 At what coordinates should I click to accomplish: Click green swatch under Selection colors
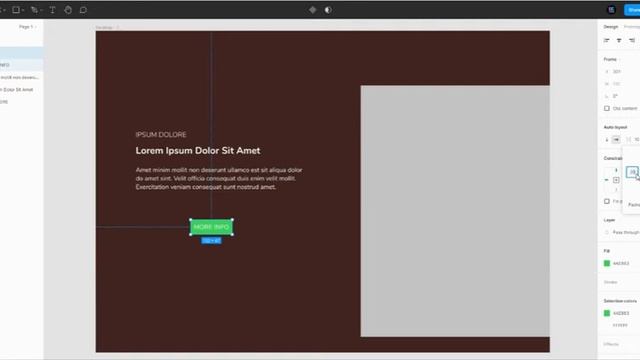coord(607,313)
